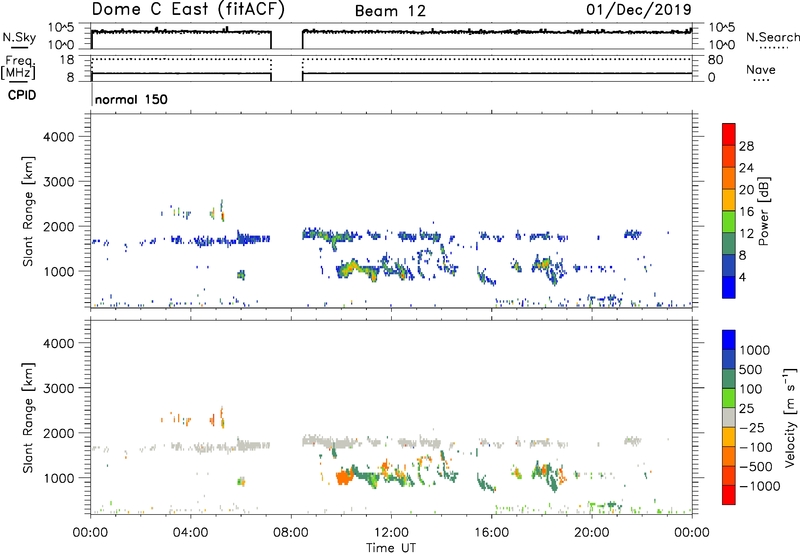Click the '12:00' time axis label

tap(391, 533)
